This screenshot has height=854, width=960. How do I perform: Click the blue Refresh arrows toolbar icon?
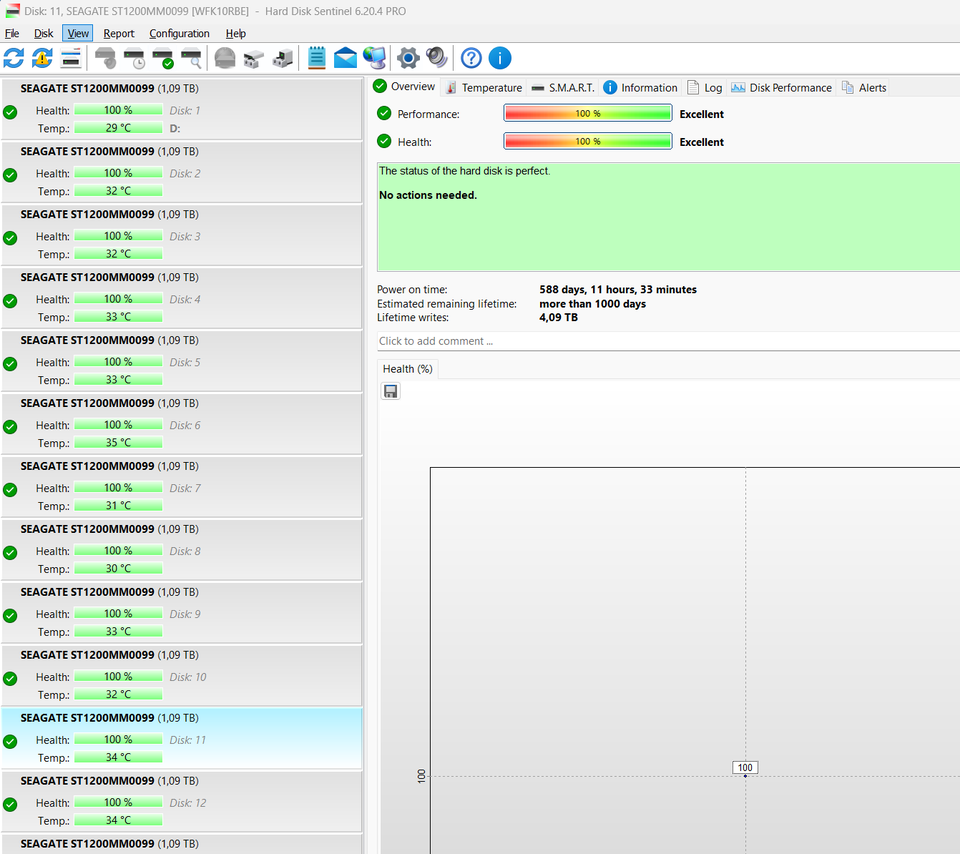[13, 58]
